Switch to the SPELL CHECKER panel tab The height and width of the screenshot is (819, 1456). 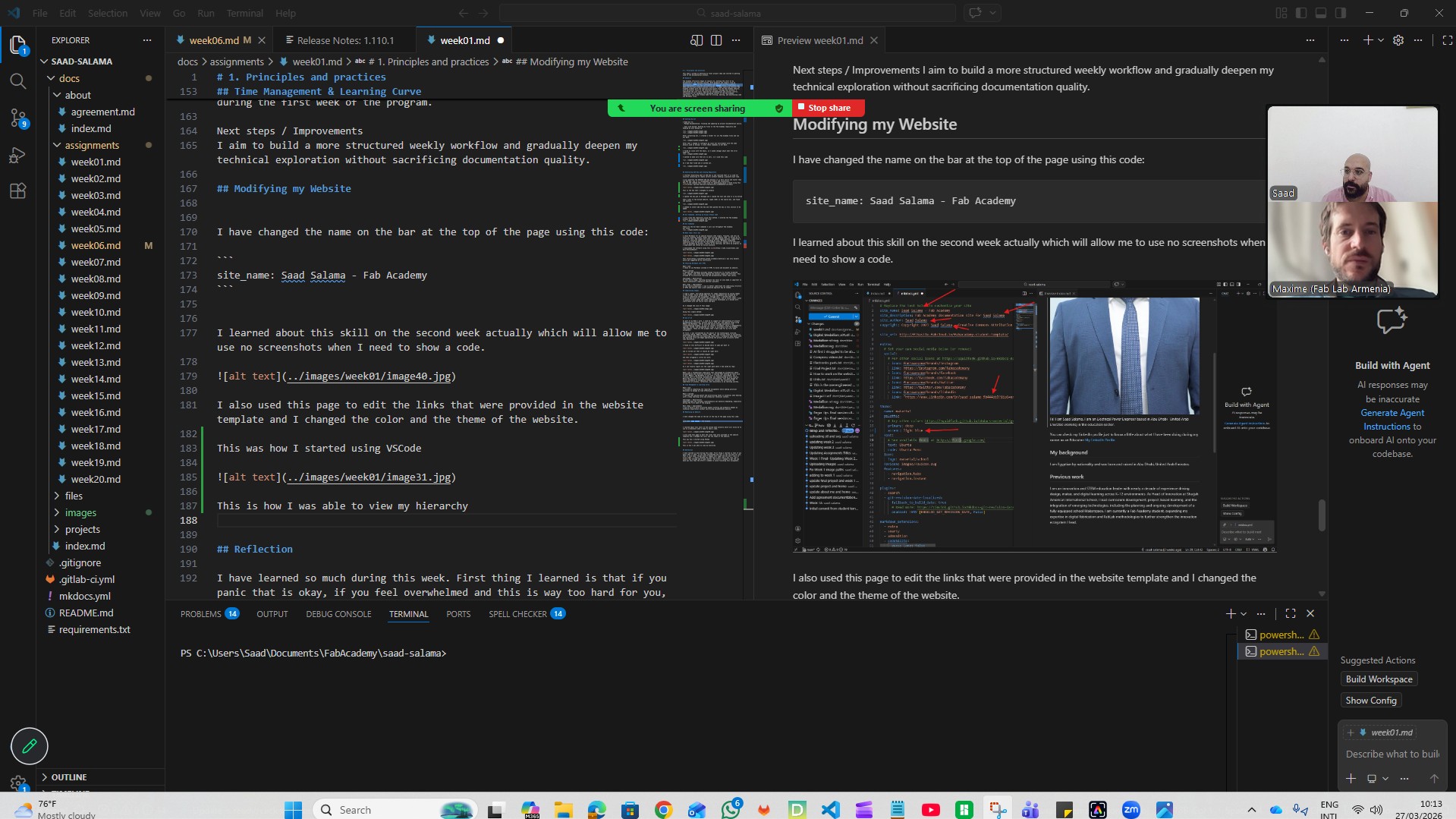(x=527, y=613)
